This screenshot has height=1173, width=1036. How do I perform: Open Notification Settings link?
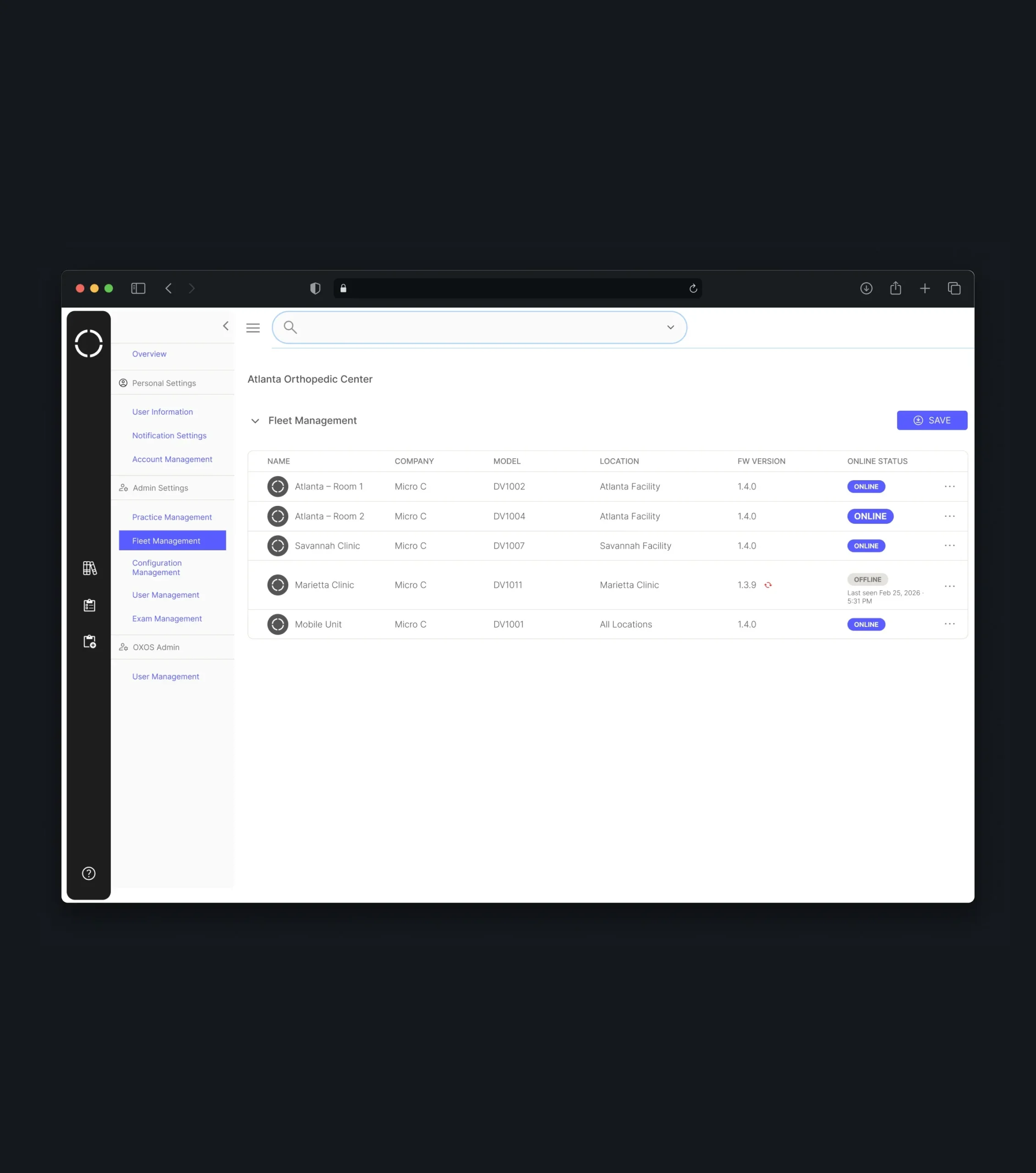point(170,436)
